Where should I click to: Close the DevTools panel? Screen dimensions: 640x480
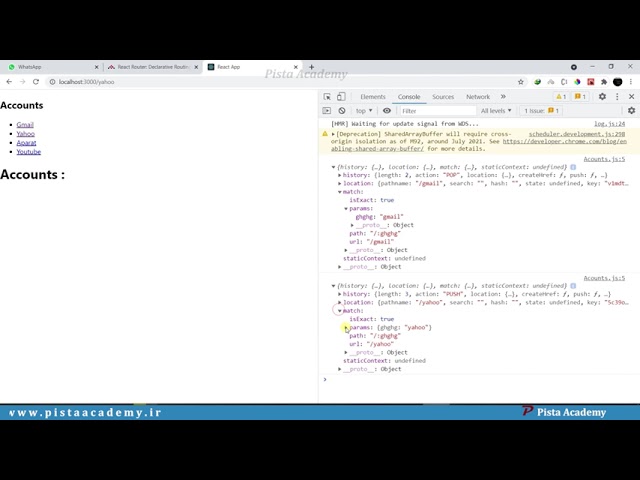tap(631, 97)
